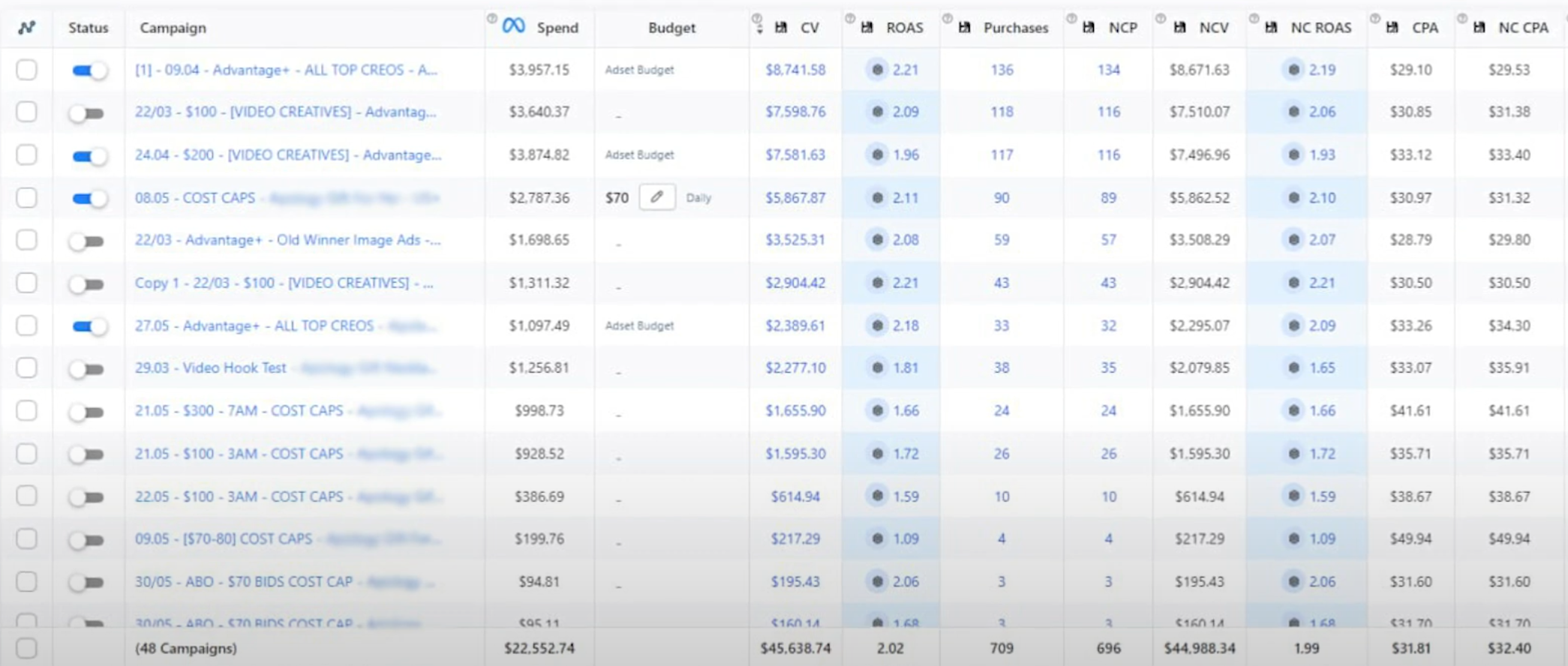Click the Budget column header

[x=671, y=28]
